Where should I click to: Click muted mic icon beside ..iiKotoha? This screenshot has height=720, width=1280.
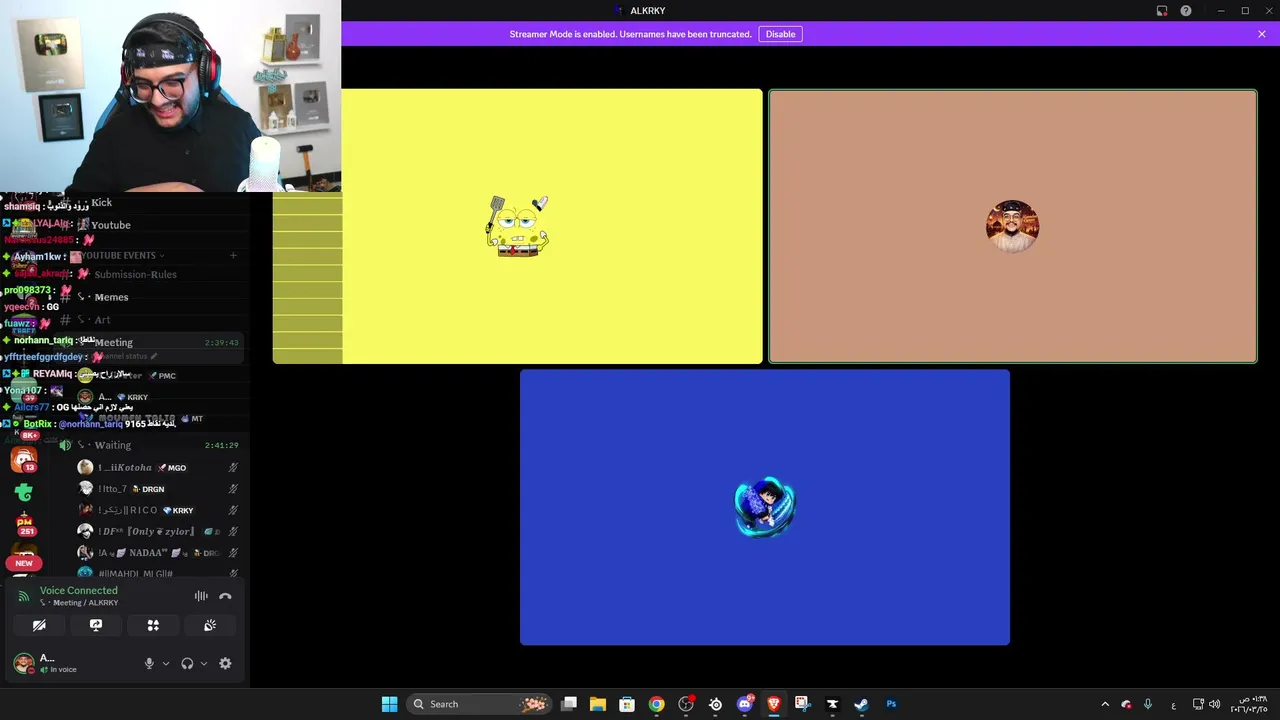click(233, 468)
